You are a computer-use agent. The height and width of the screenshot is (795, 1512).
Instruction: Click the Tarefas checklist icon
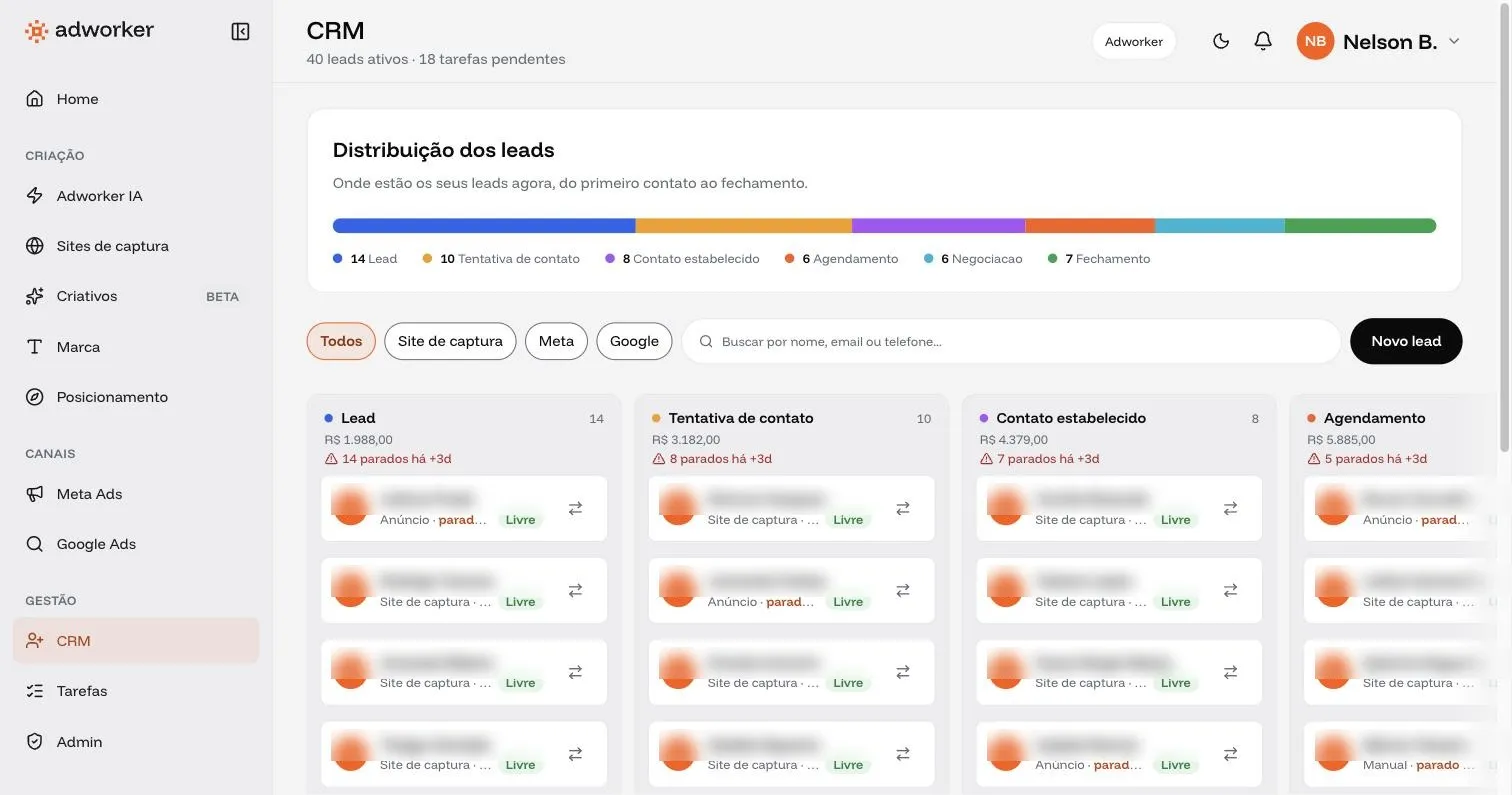point(35,691)
